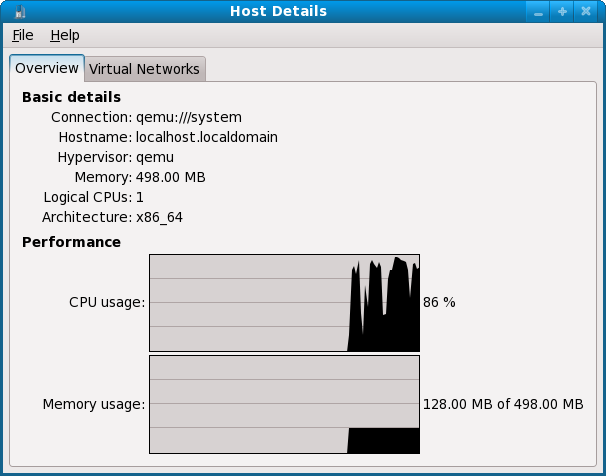Click the Host Details window icon
606x476 pixels.
[19, 11]
